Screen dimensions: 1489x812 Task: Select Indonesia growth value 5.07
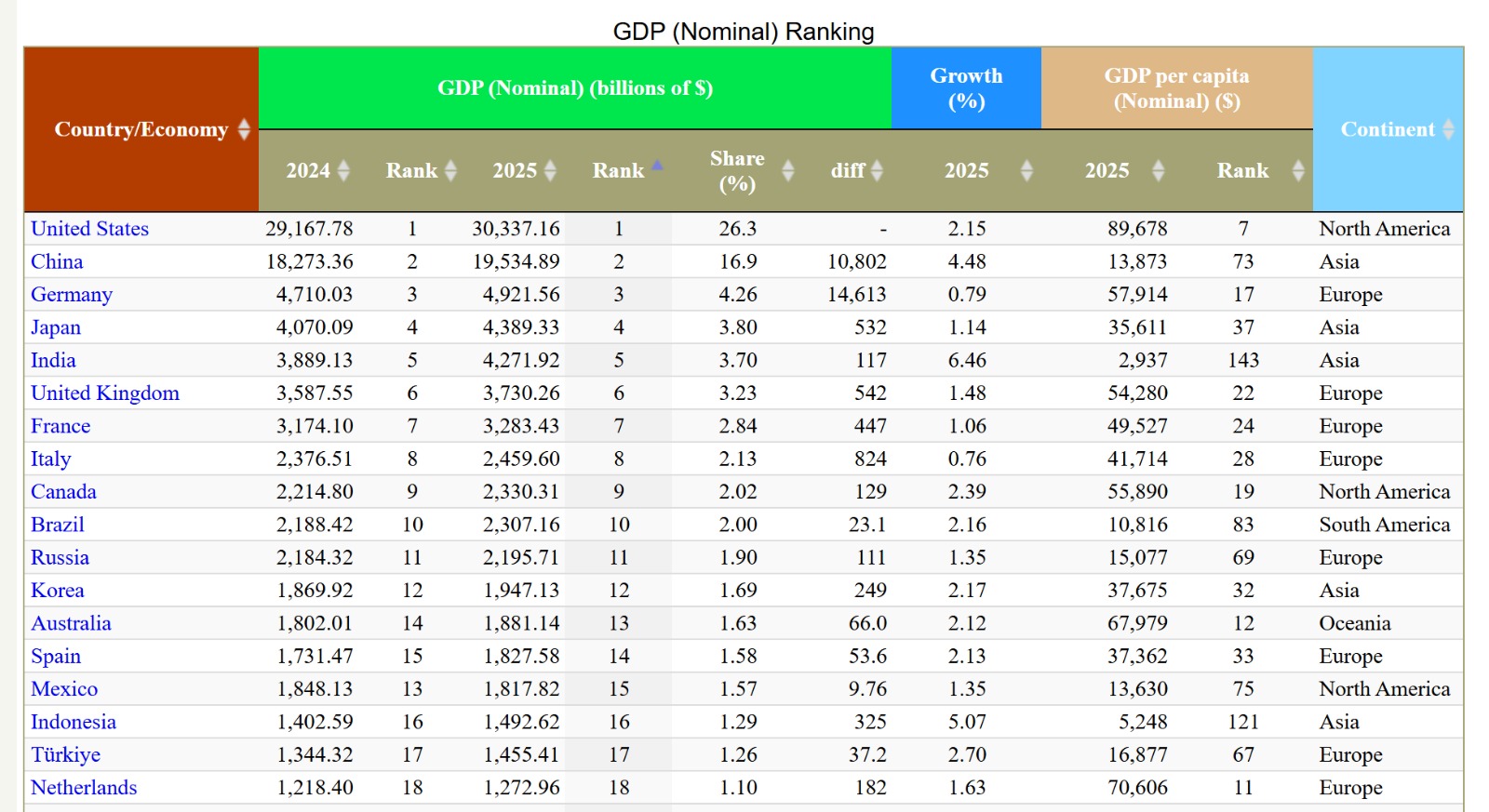coord(967,722)
